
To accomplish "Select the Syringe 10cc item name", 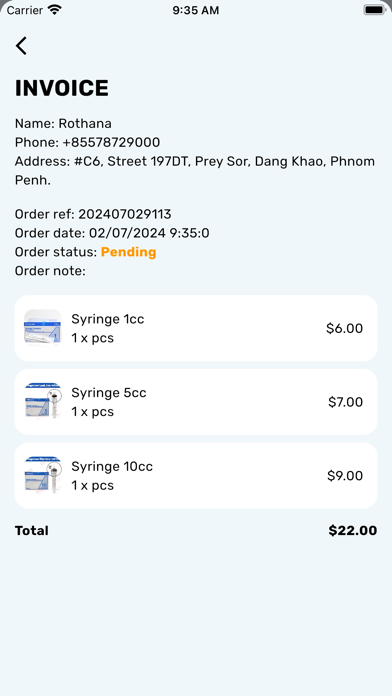I will pyautogui.click(x=112, y=467).
